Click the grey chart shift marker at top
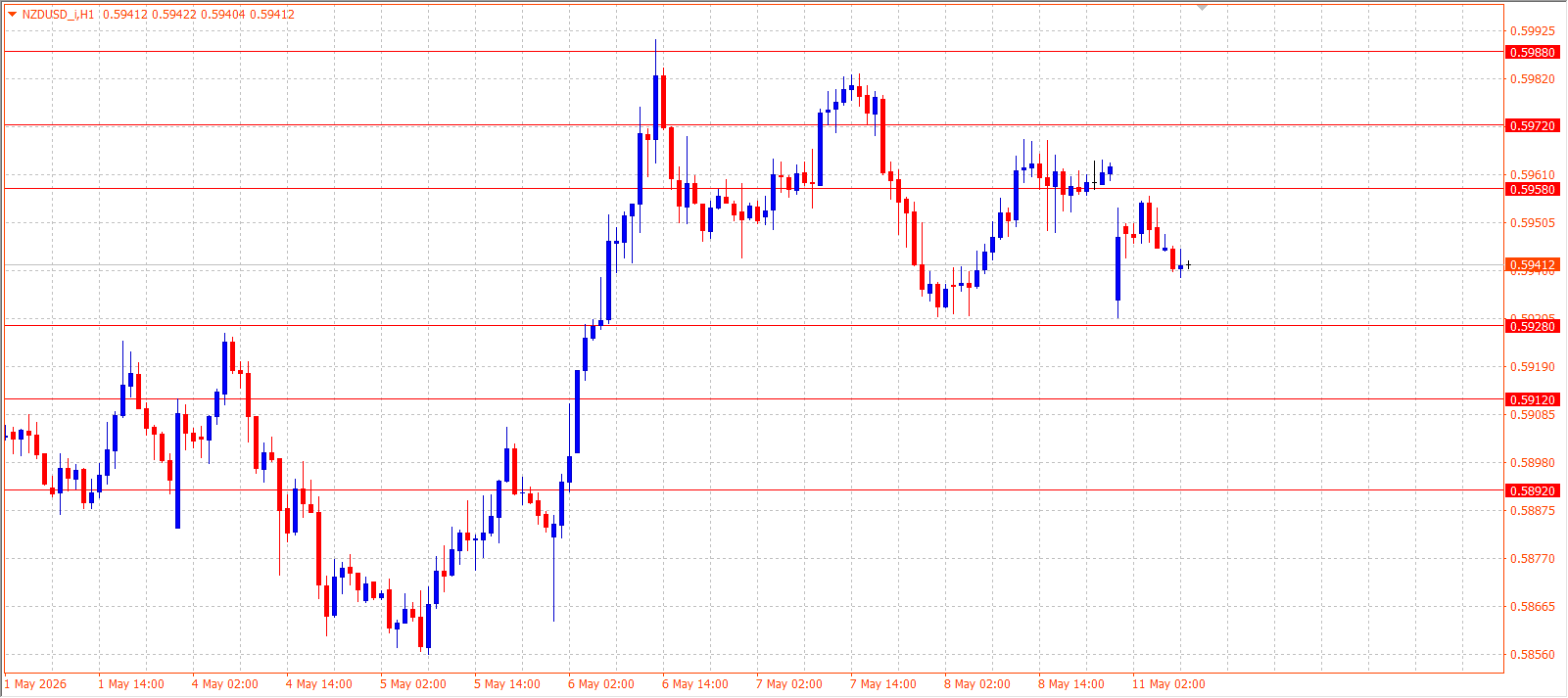1568x698 pixels. (x=1203, y=8)
